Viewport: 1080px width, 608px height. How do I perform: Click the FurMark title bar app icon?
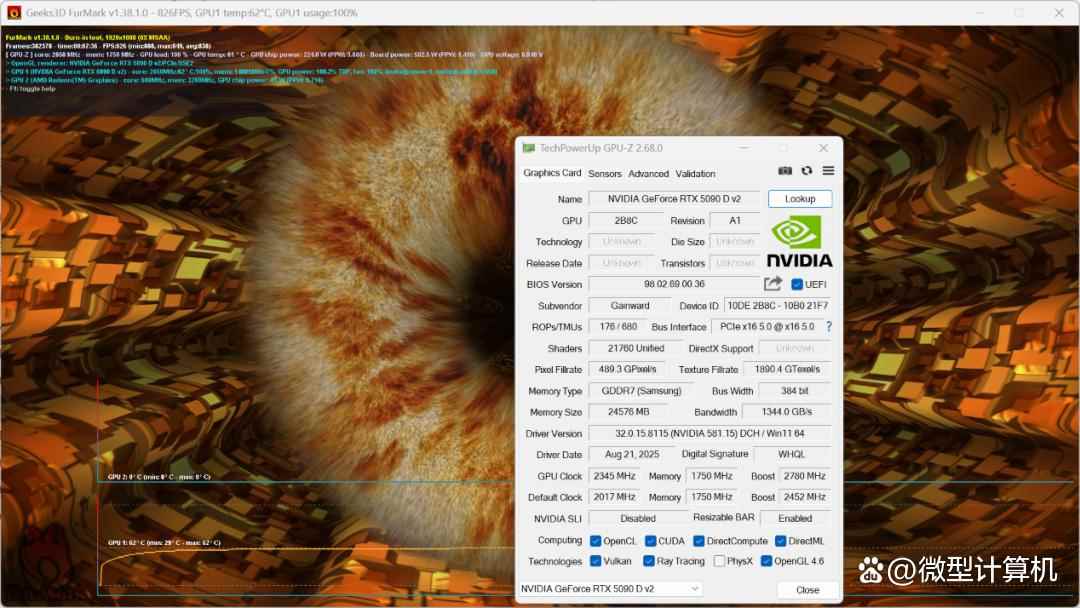click(14, 12)
